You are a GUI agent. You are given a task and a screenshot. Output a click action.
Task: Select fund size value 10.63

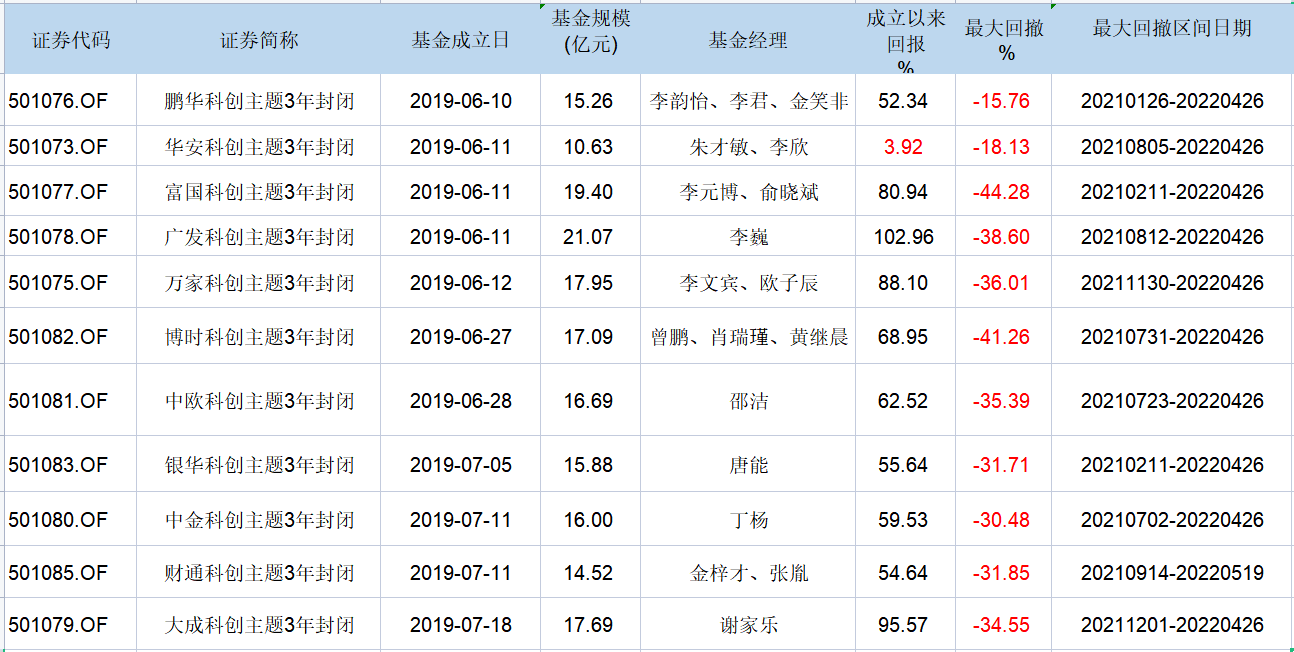click(x=588, y=147)
